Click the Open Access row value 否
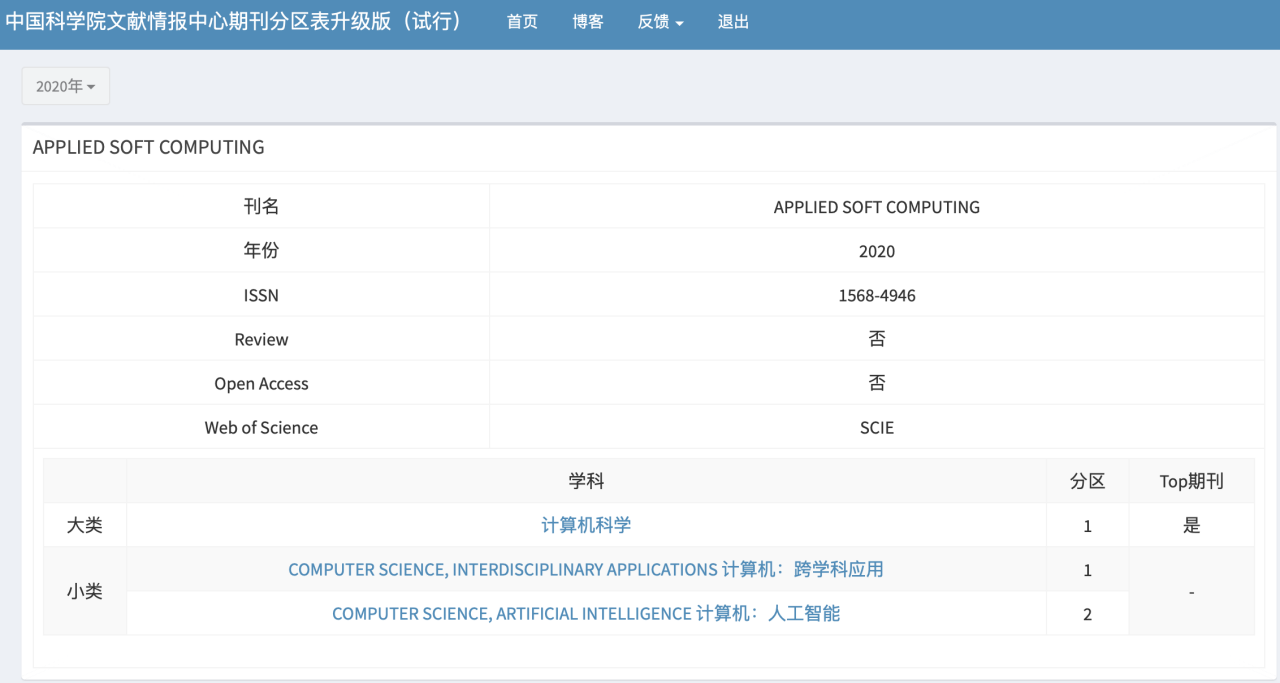Image resolution: width=1280 pixels, height=683 pixels. pyautogui.click(x=876, y=382)
